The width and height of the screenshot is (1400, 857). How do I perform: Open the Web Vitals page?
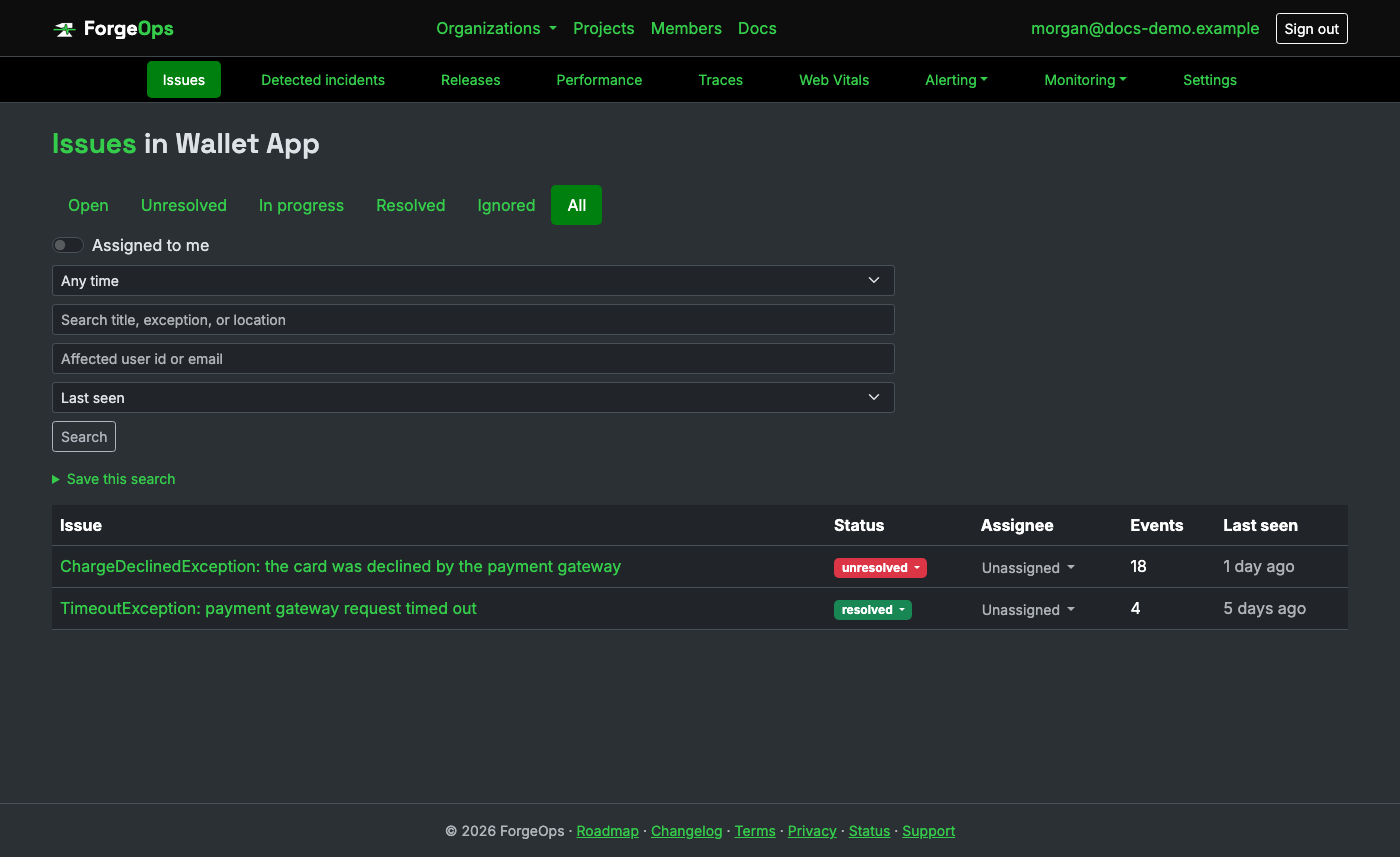click(x=834, y=80)
